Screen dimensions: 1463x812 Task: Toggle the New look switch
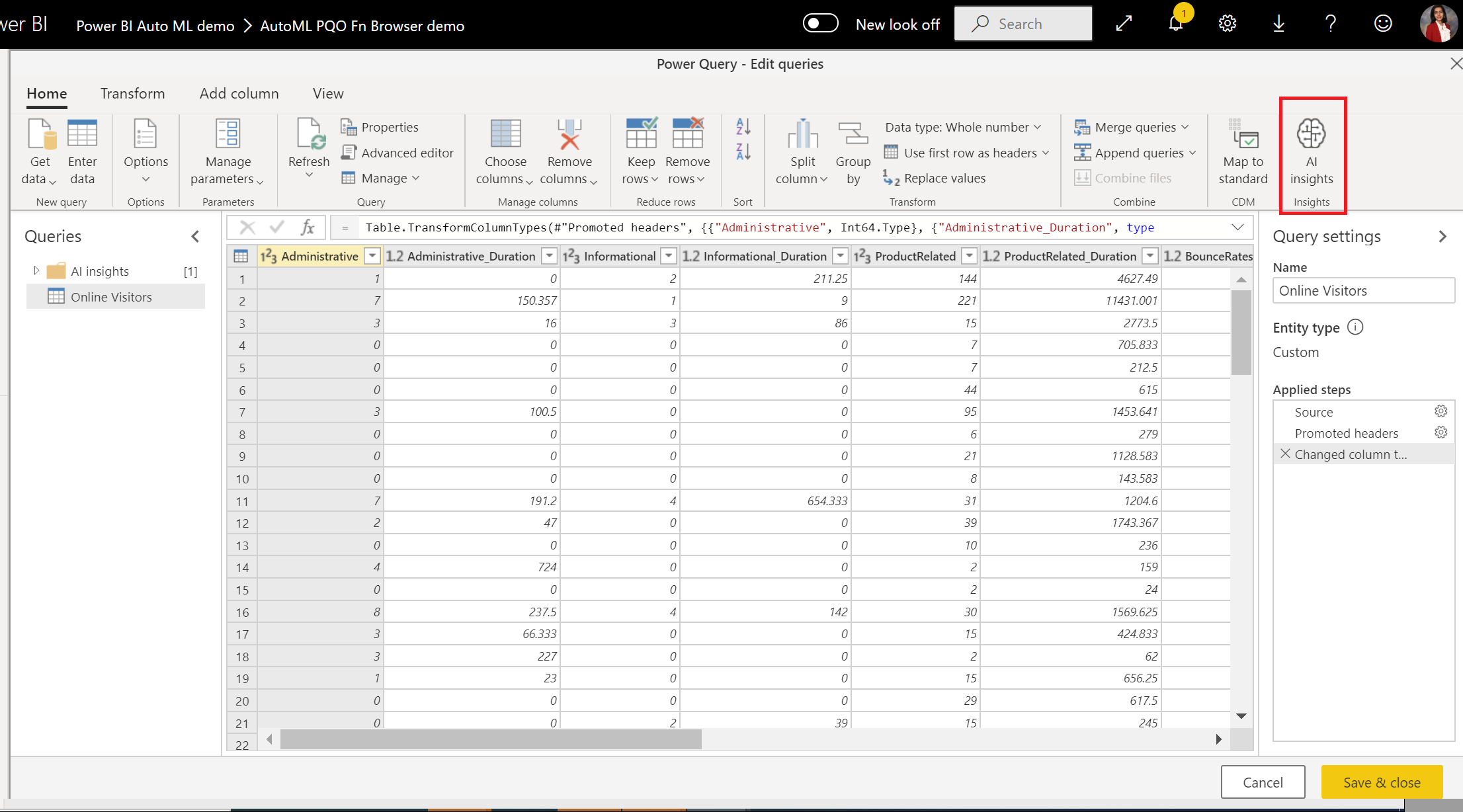tap(821, 24)
